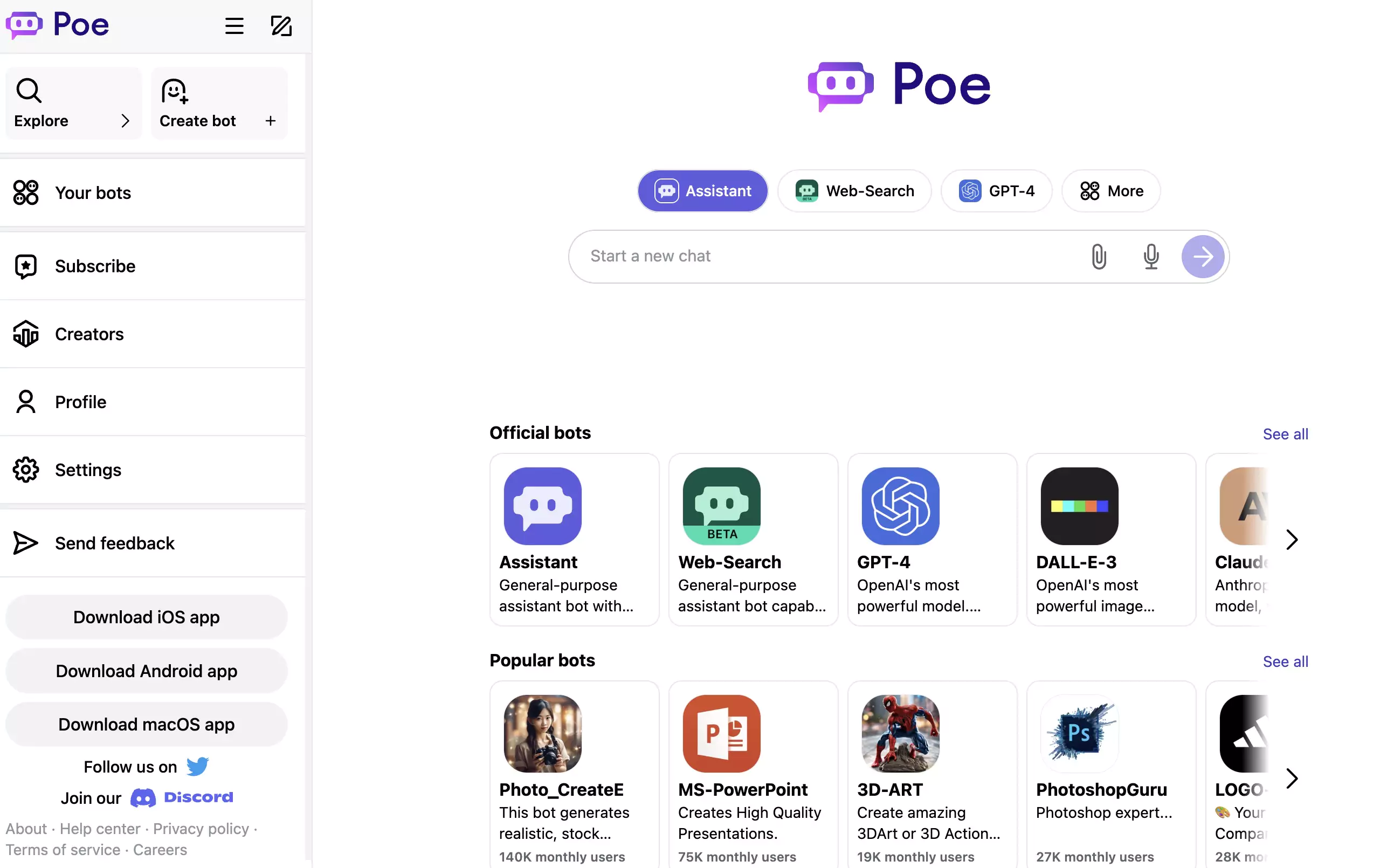Click the 3D-ART Spider-Man icon
1380x868 pixels.
pos(900,734)
